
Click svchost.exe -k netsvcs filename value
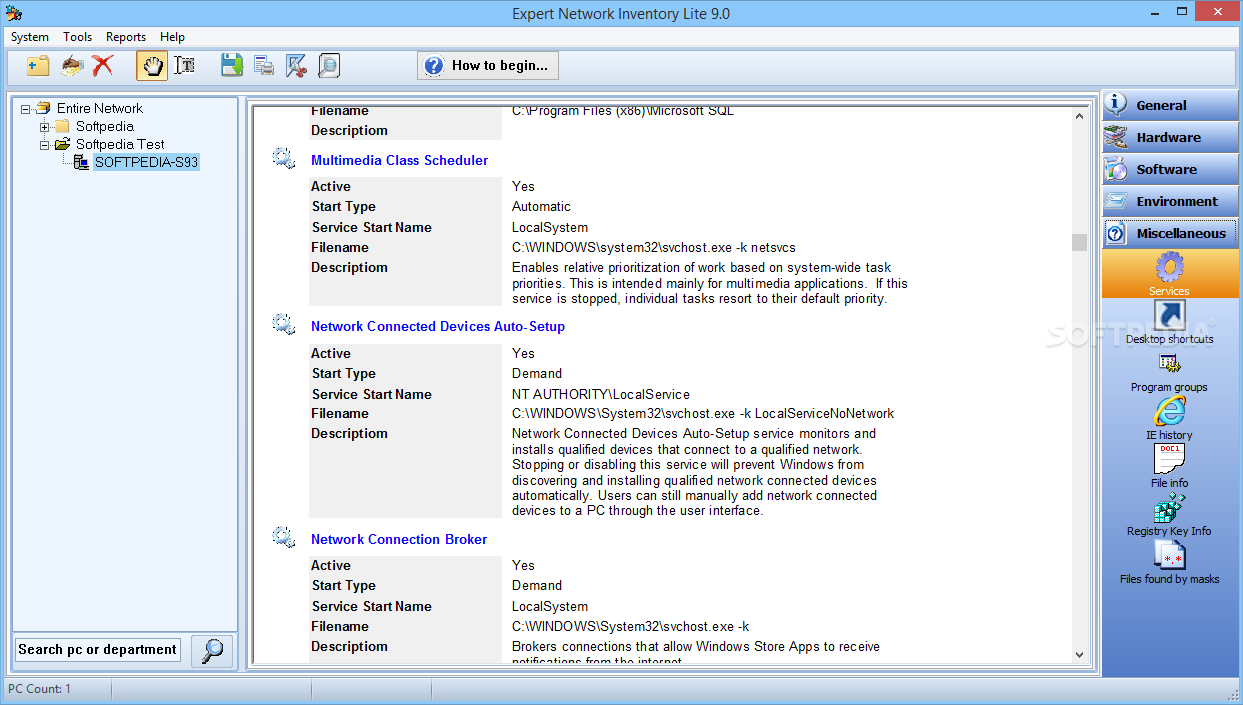pyautogui.click(x=654, y=247)
